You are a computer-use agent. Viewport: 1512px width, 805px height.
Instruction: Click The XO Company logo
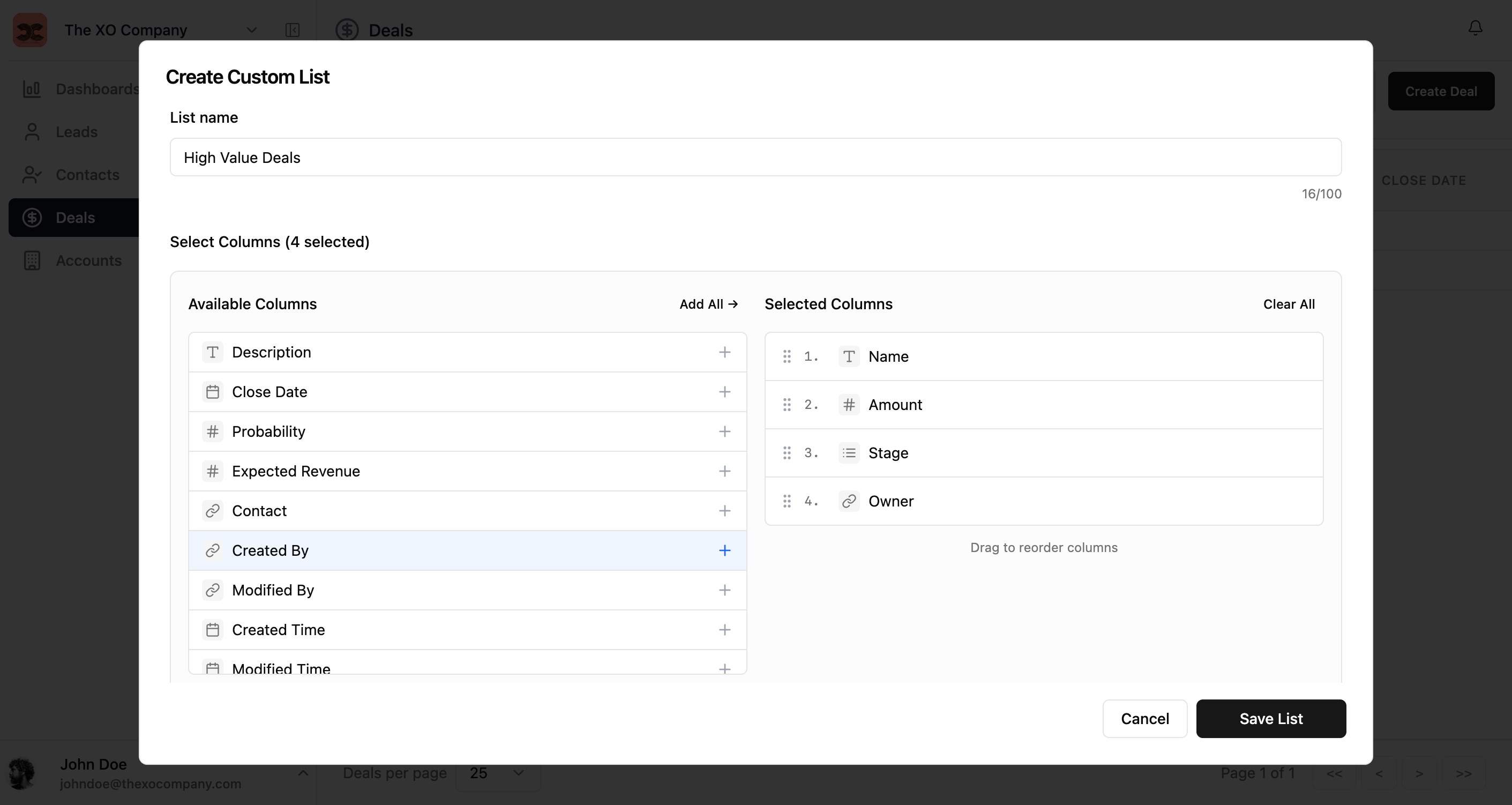tap(30, 30)
